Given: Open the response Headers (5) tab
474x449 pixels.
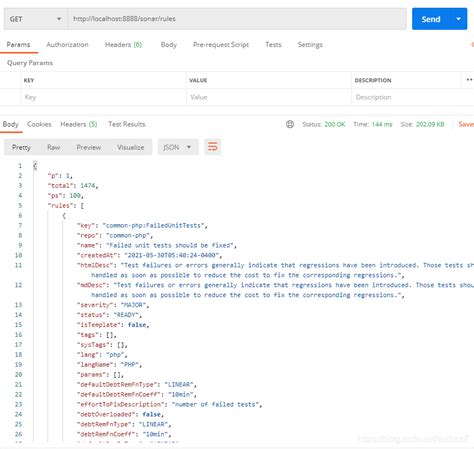Looking at the screenshot, I should (x=79, y=124).
